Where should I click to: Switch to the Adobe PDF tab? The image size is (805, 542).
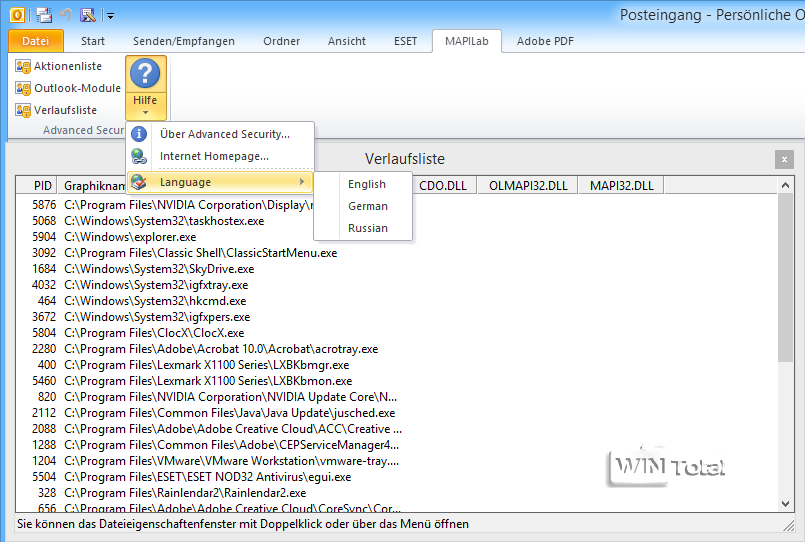point(545,41)
